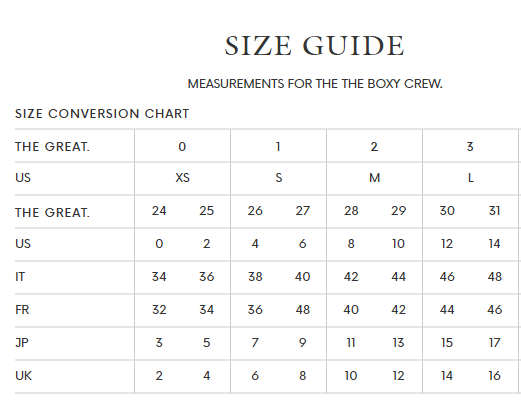Click the IT row label

[20, 277]
